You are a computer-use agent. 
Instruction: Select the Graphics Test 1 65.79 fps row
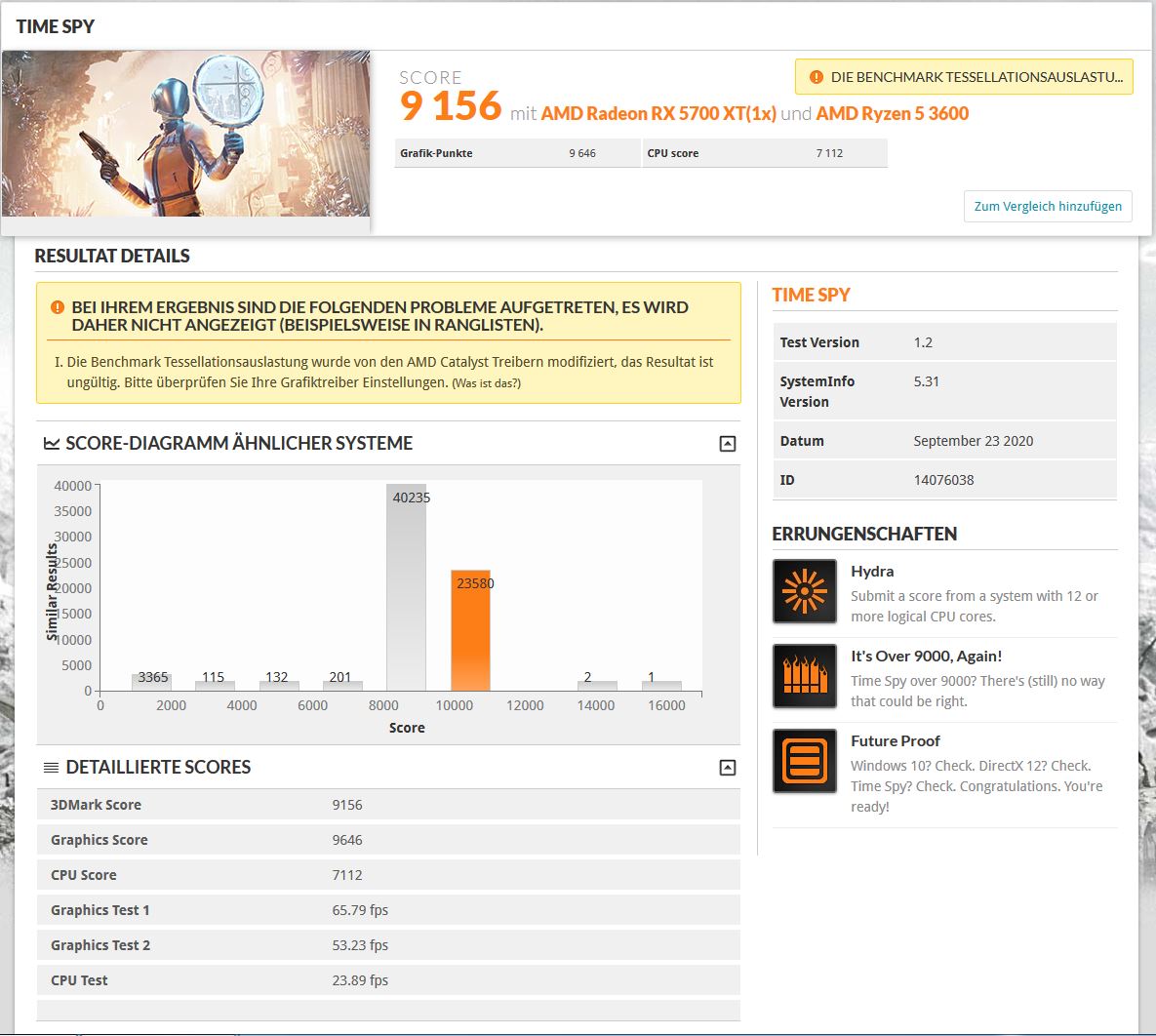388,910
